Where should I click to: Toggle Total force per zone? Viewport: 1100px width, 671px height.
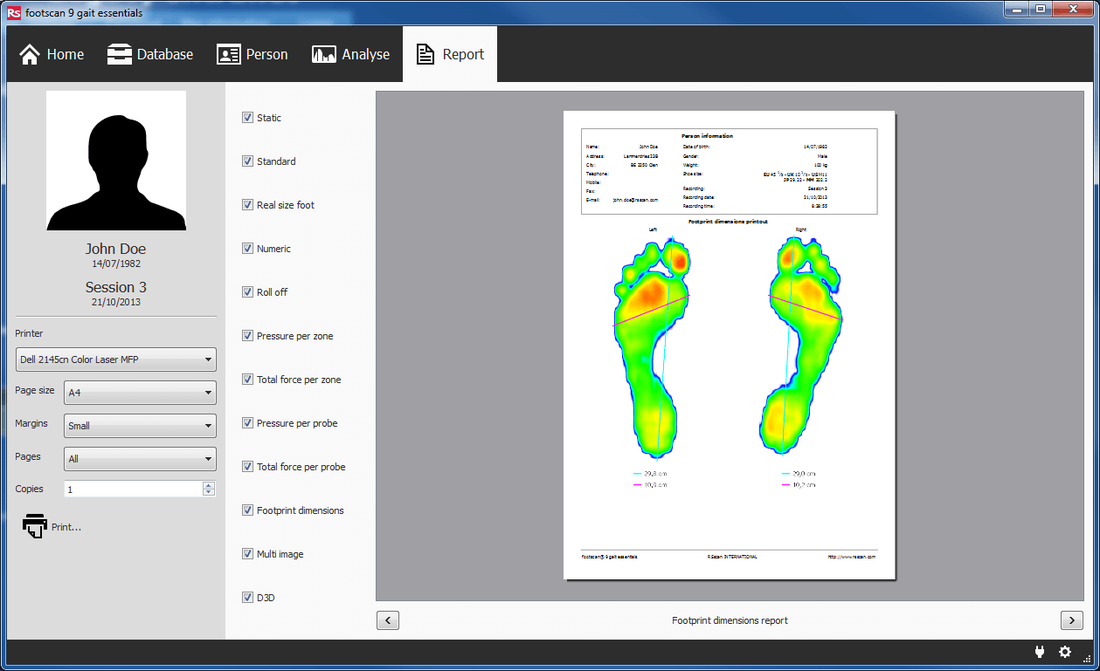(x=247, y=379)
